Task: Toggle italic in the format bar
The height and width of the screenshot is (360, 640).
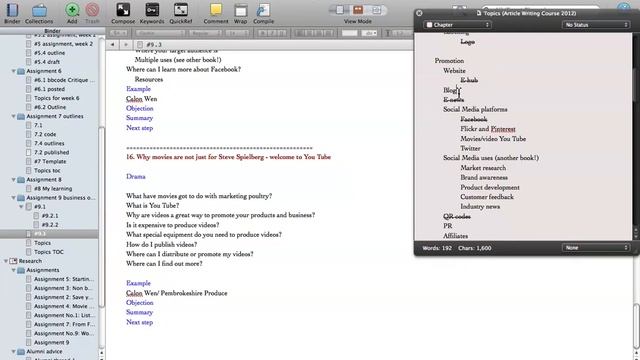Action: [273, 33]
